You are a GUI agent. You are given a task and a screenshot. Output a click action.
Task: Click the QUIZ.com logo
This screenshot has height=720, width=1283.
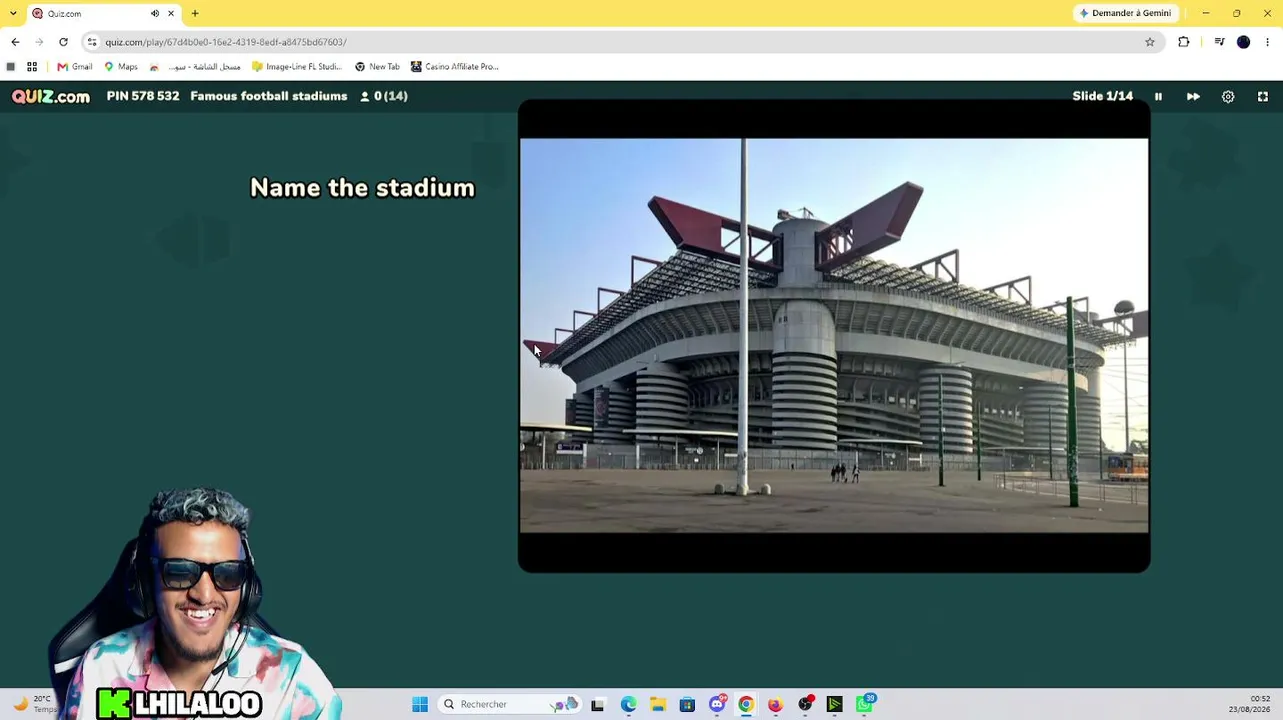pos(51,96)
